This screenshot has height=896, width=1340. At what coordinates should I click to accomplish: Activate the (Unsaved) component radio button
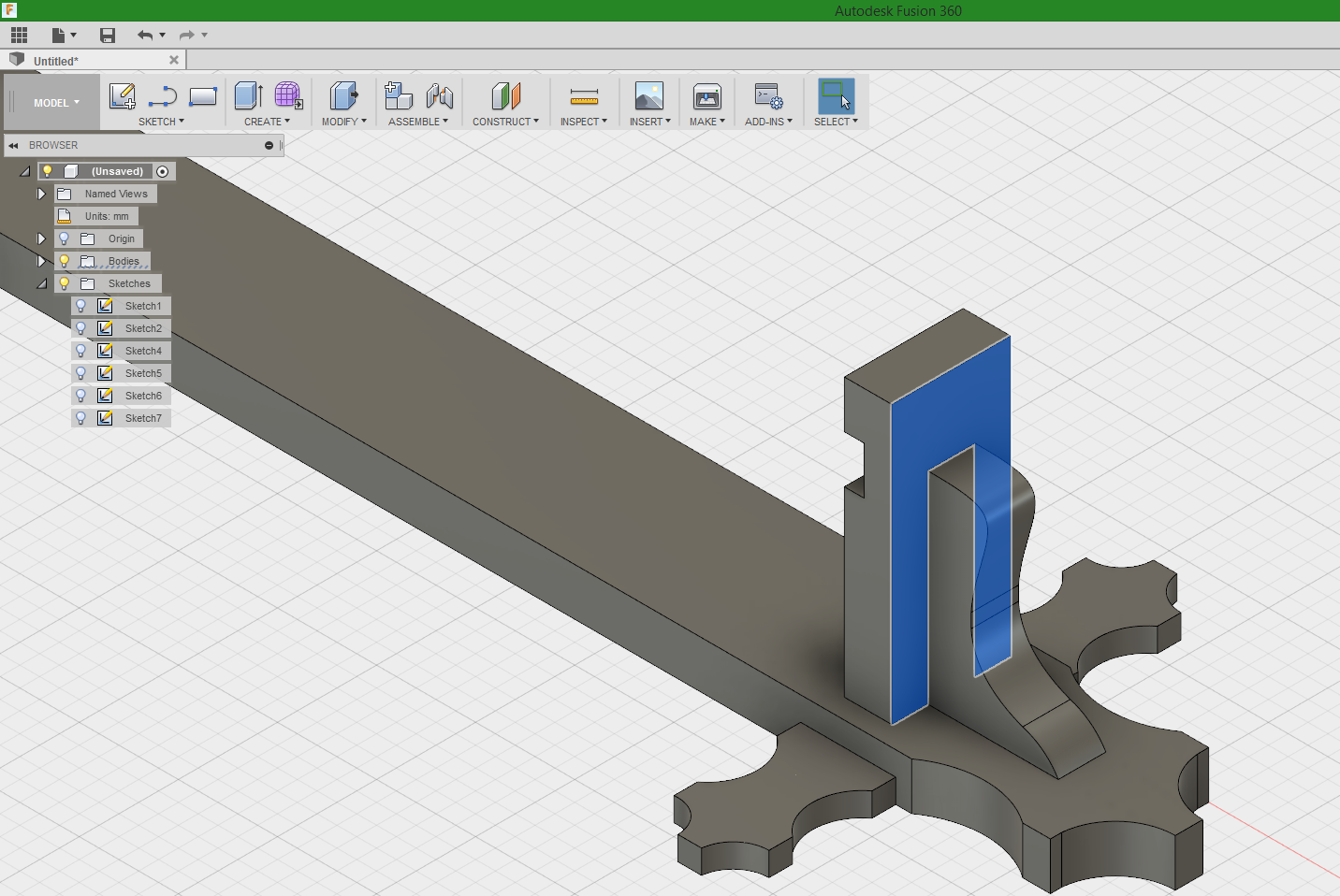point(163,171)
